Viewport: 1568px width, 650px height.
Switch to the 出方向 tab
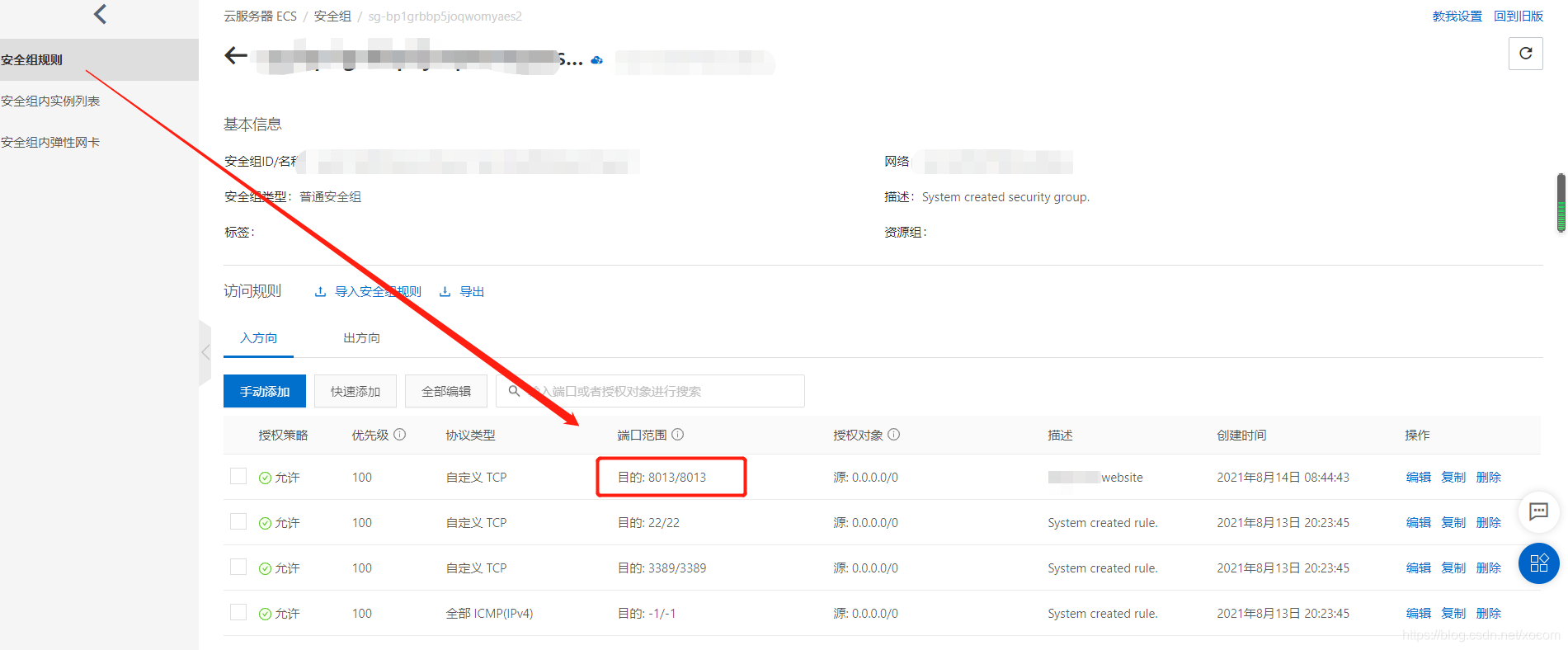[361, 338]
